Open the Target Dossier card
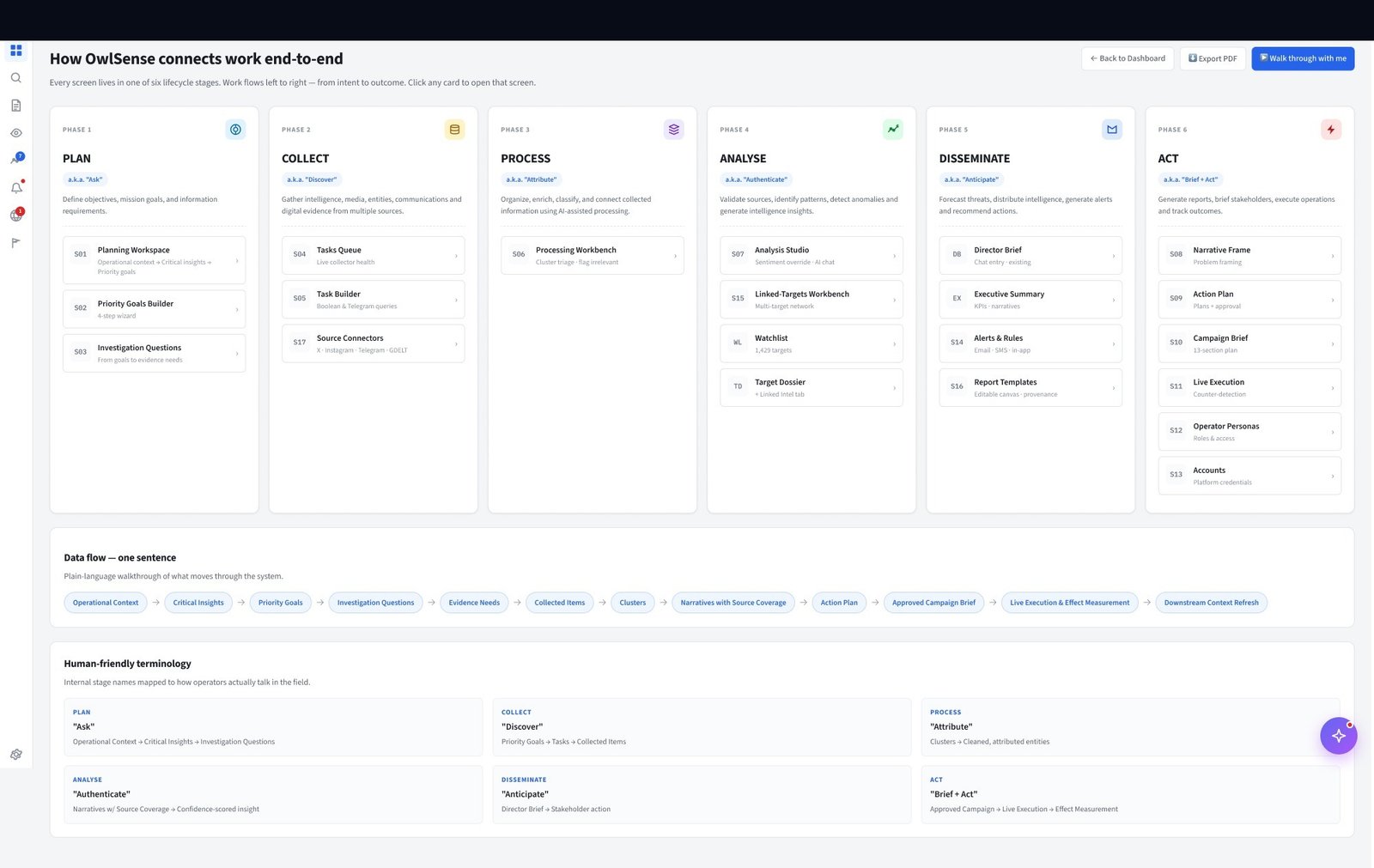Screen dimensions: 1374x868 (812, 387)
